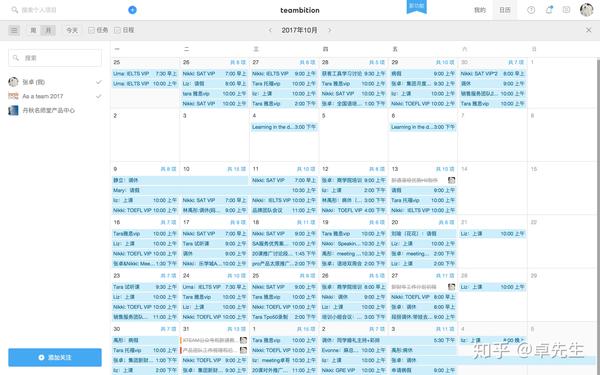
Task: Switch to month view (月)
Action: coord(48,30)
